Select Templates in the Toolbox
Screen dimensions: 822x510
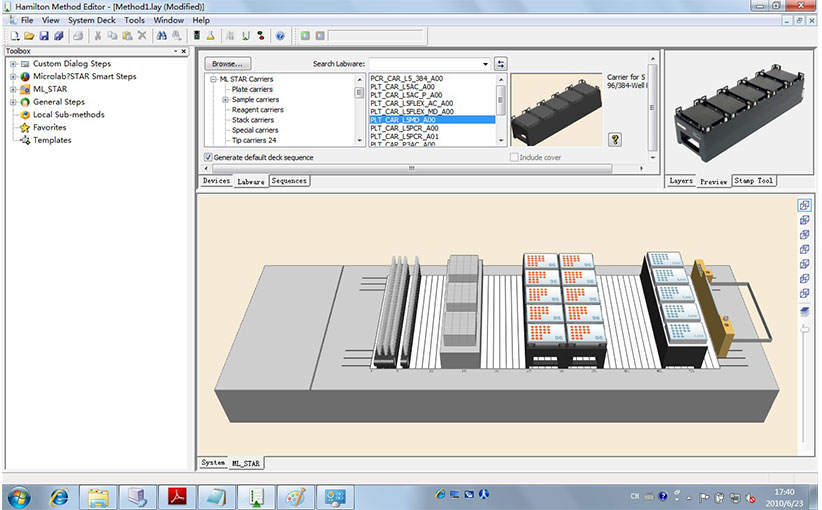coord(52,140)
